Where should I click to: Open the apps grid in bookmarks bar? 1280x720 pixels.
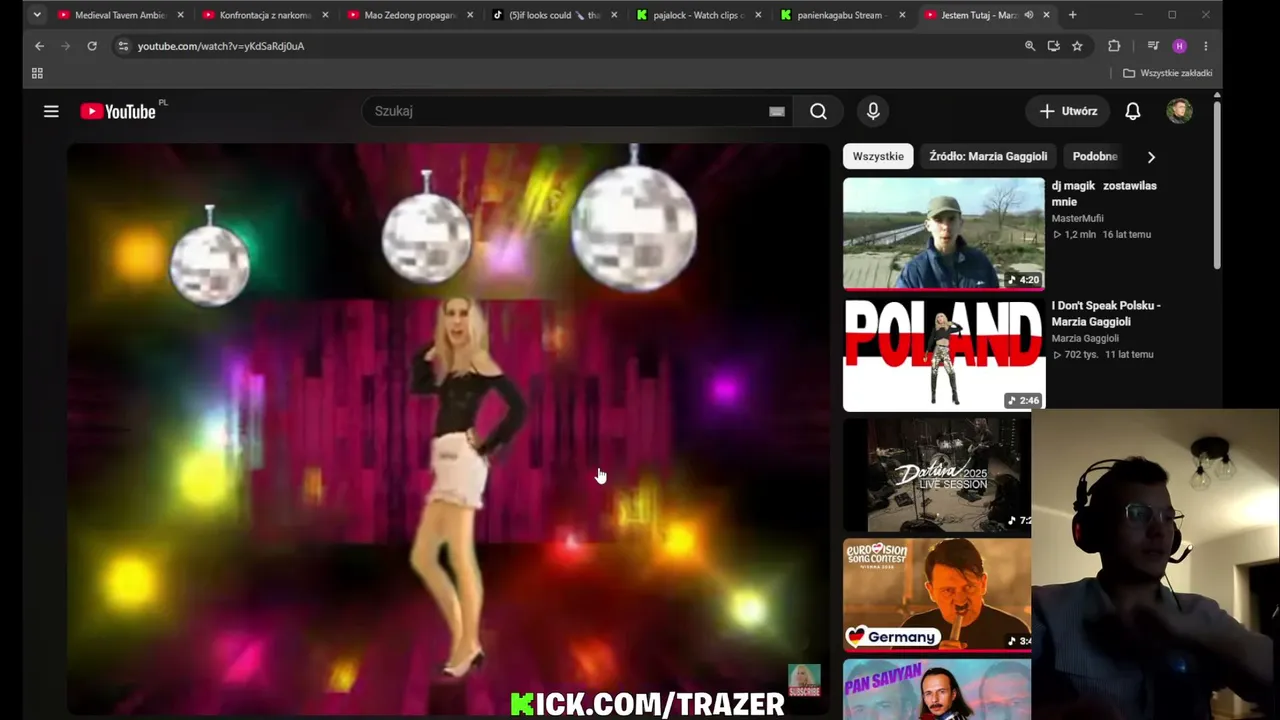(x=37, y=73)
